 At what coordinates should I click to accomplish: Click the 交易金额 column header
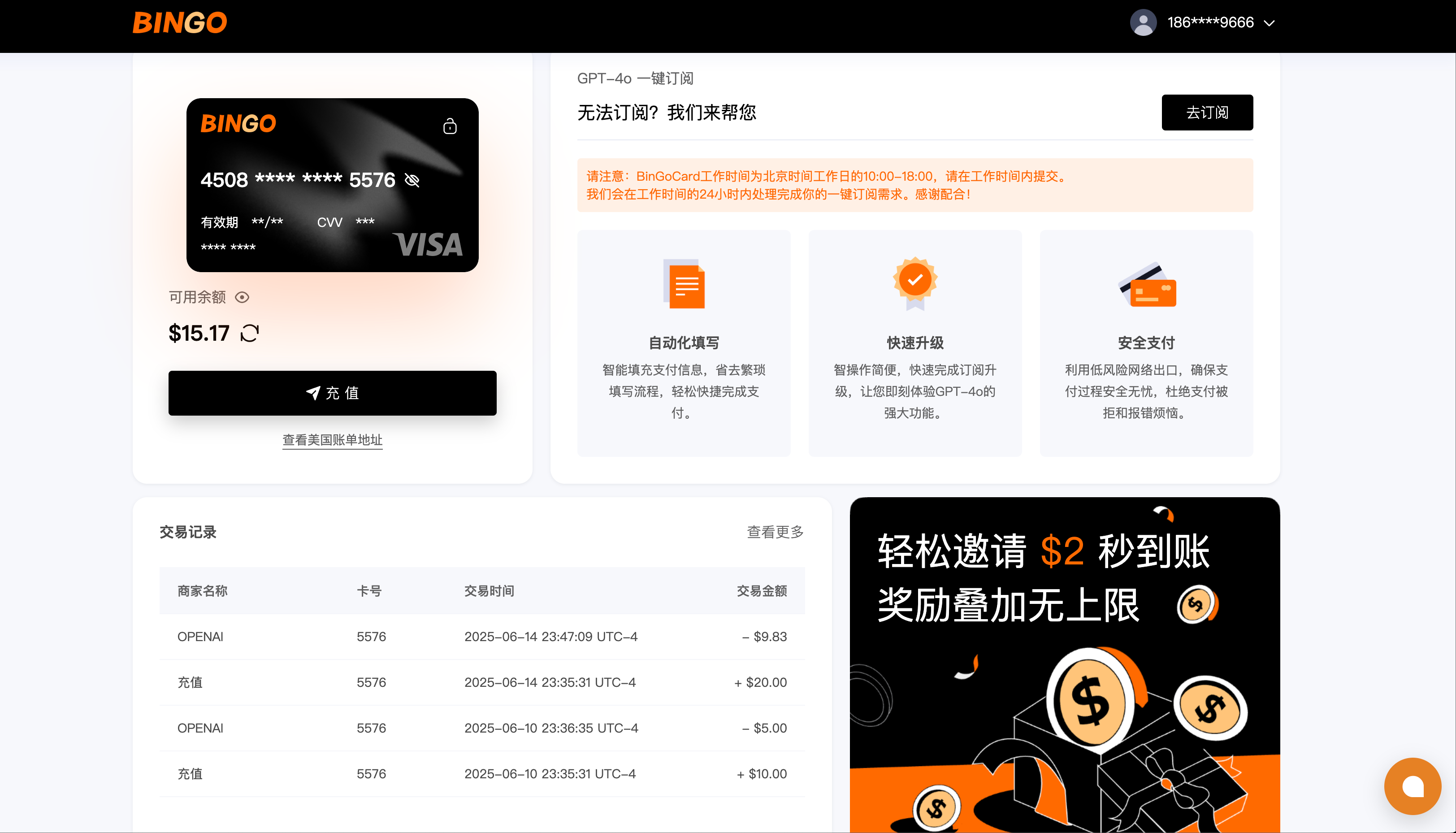point(761,591)
